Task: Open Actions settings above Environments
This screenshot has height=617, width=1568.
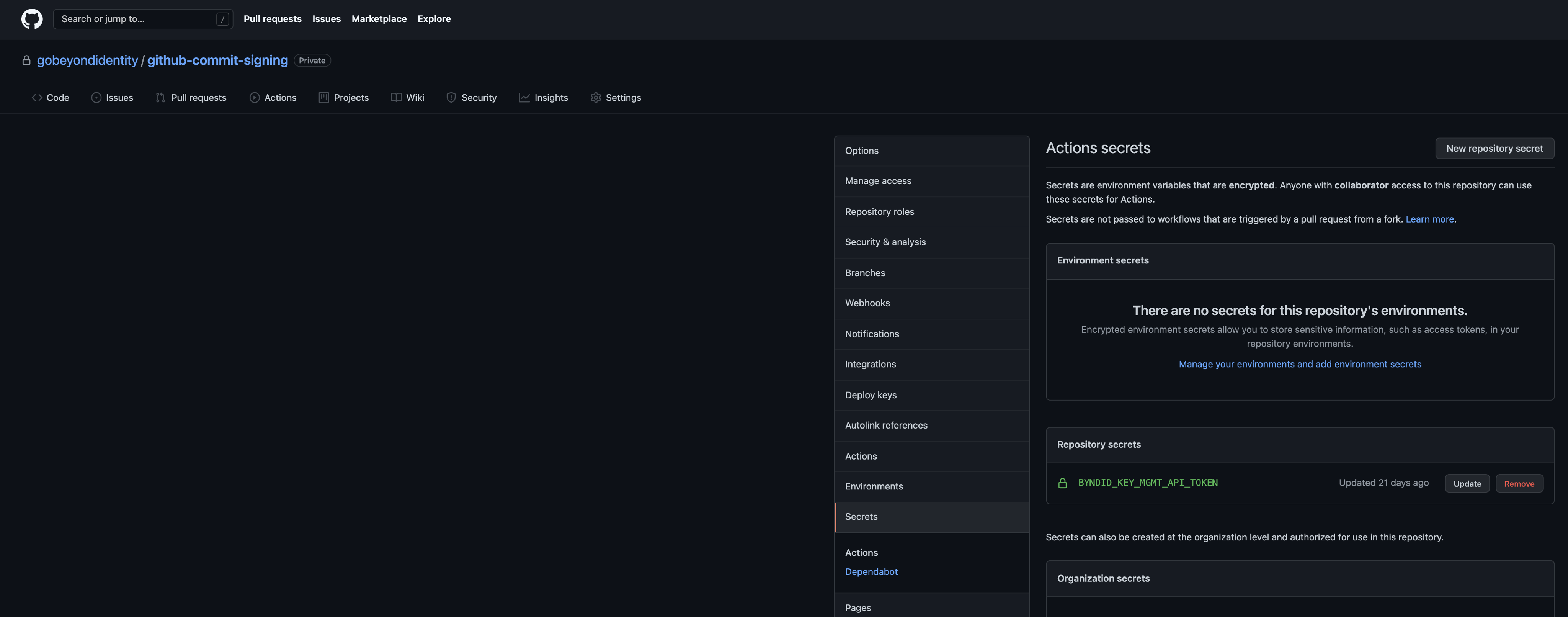Action: (932, 456)
